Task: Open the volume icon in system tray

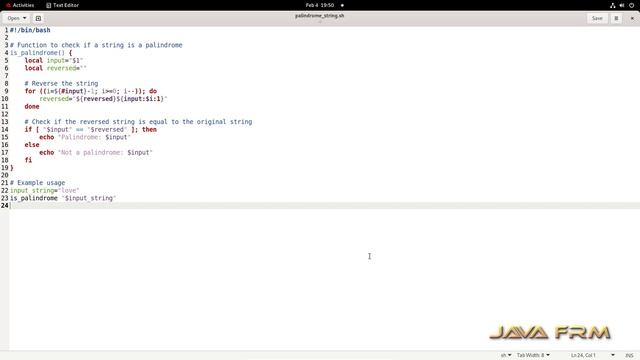Action: (x=622, y=5)
